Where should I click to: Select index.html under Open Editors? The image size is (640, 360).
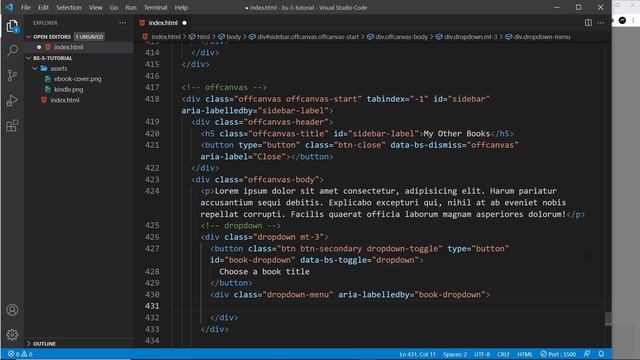69,47
